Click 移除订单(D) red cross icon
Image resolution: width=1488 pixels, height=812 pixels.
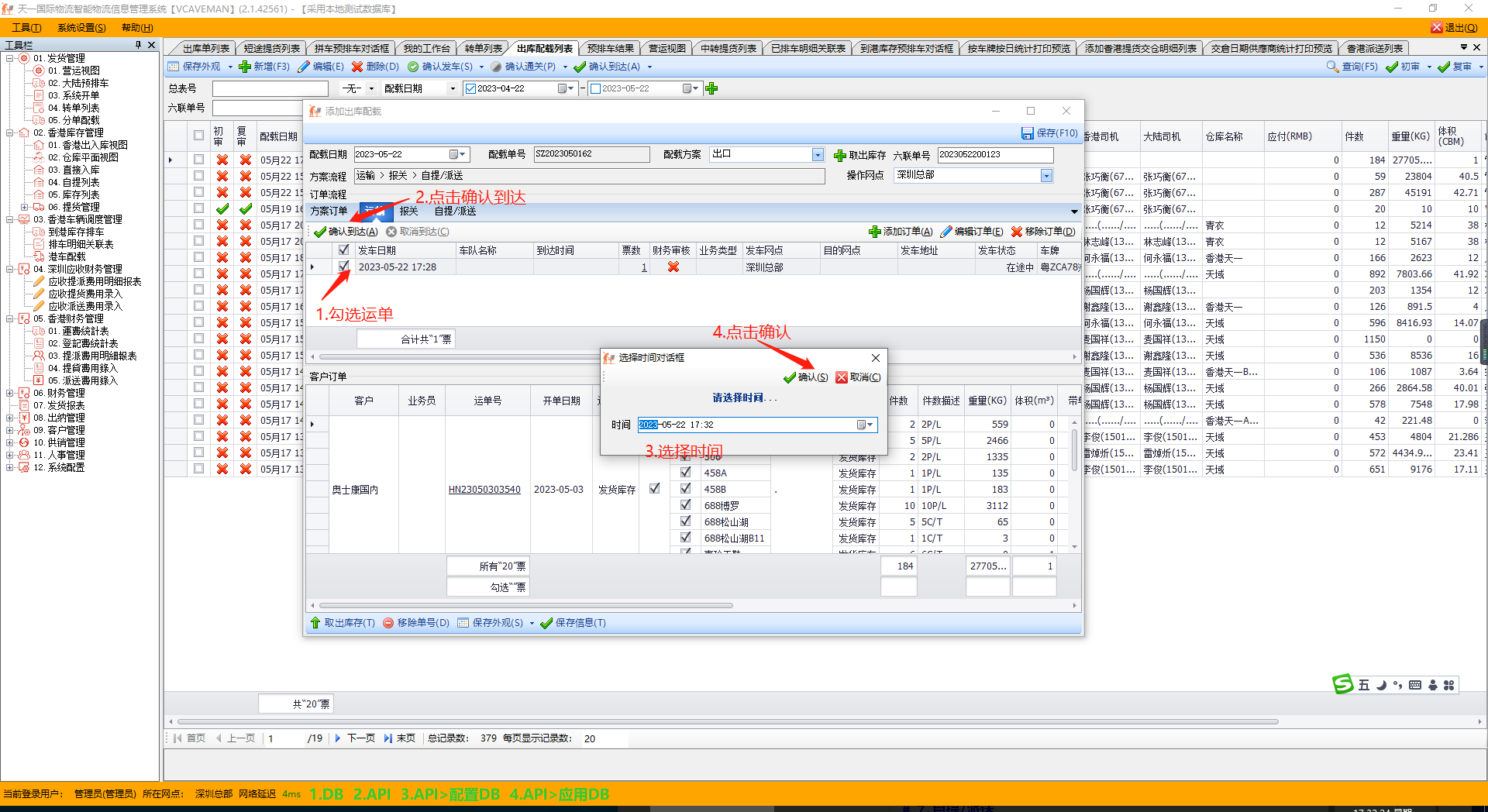click(1017, 232)
